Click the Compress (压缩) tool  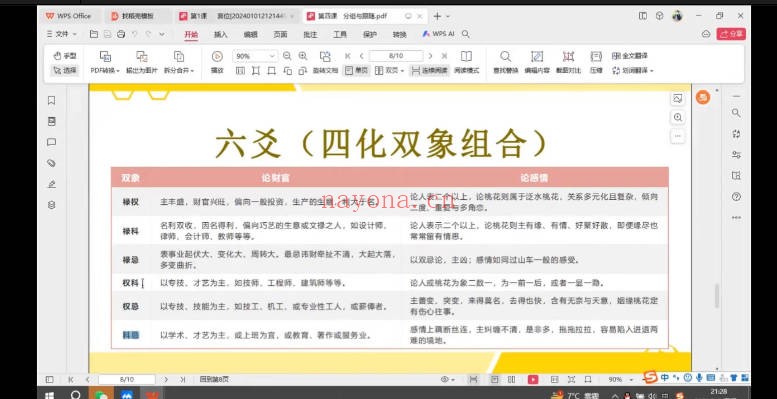[596, 62]
